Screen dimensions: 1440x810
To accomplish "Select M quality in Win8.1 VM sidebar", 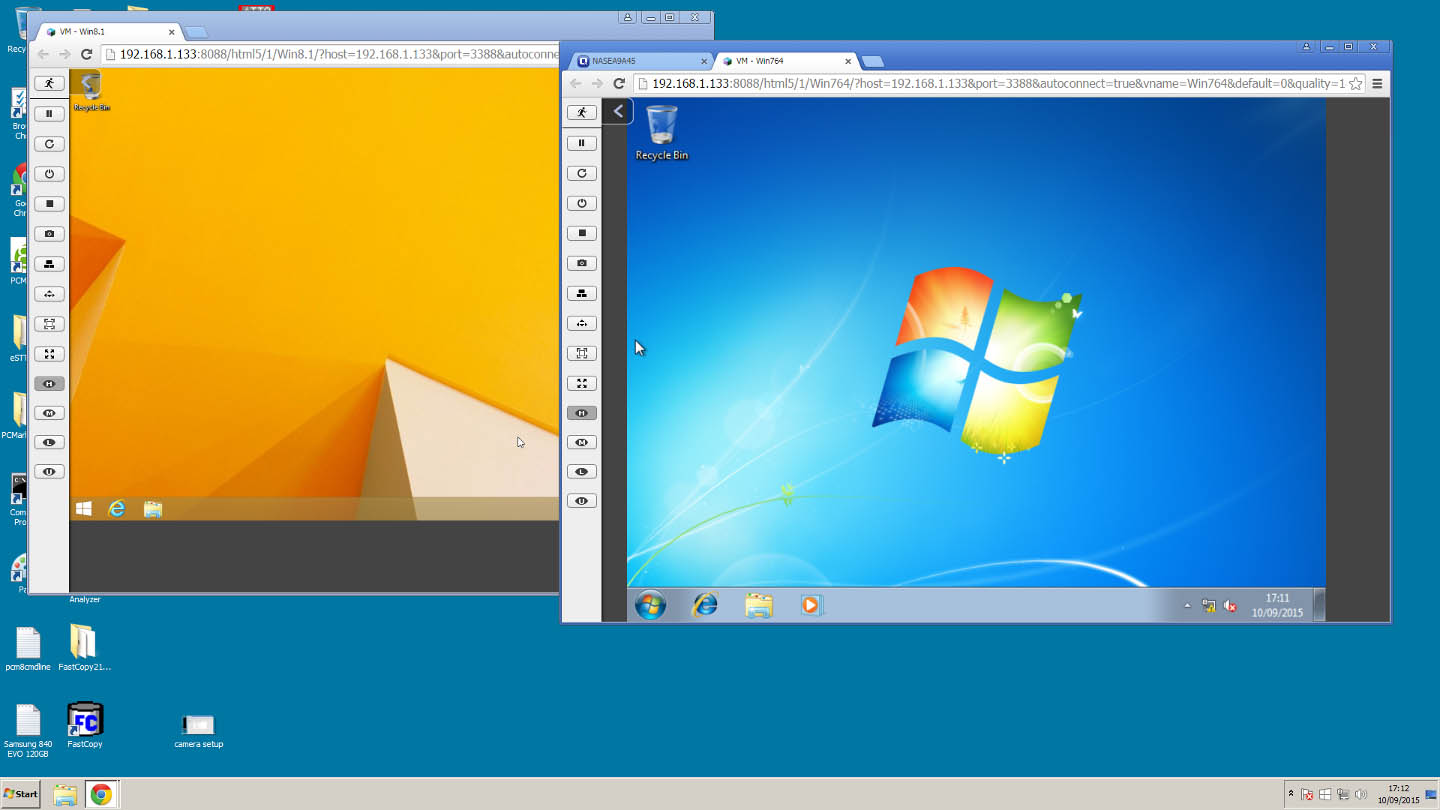I will (x=49, y=413).
